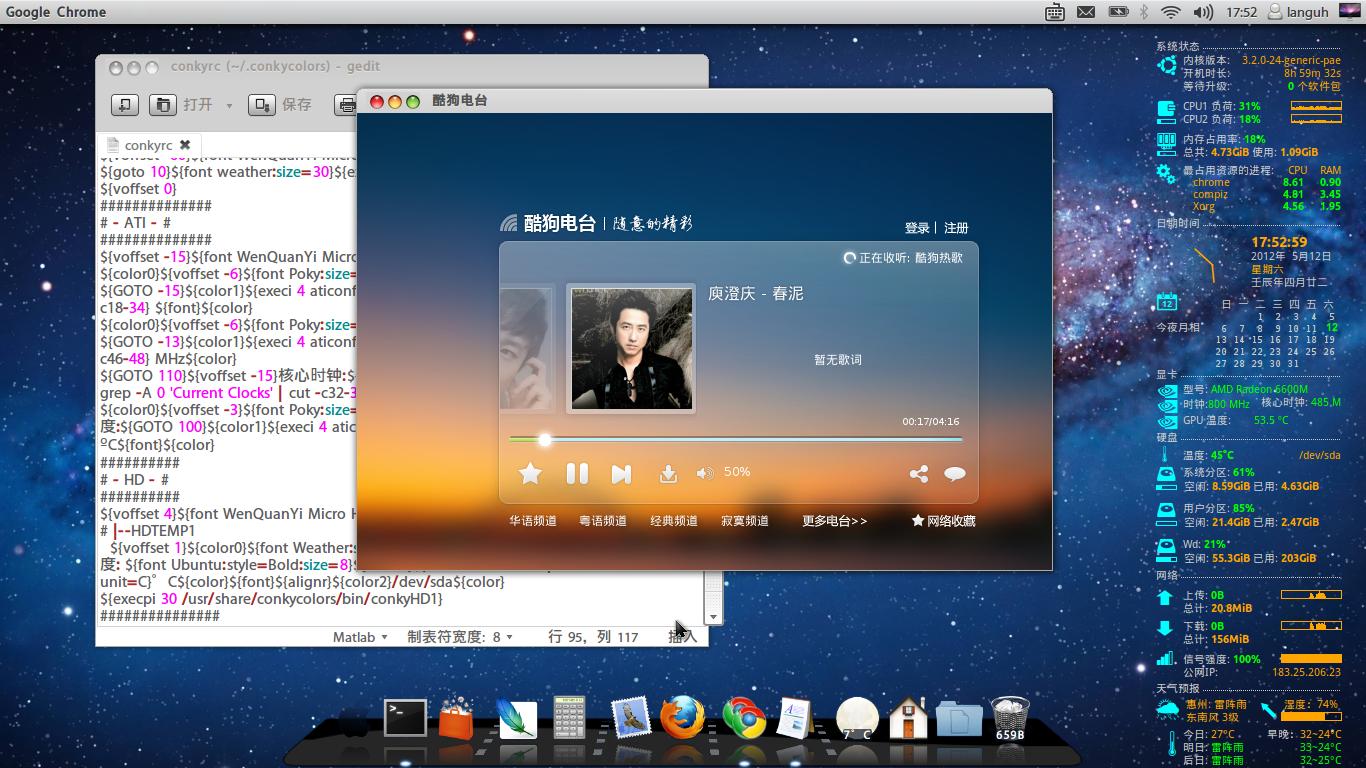Open the Bluetooth indicator menu
This screenshot has width=1366, height=768.
1145,12
